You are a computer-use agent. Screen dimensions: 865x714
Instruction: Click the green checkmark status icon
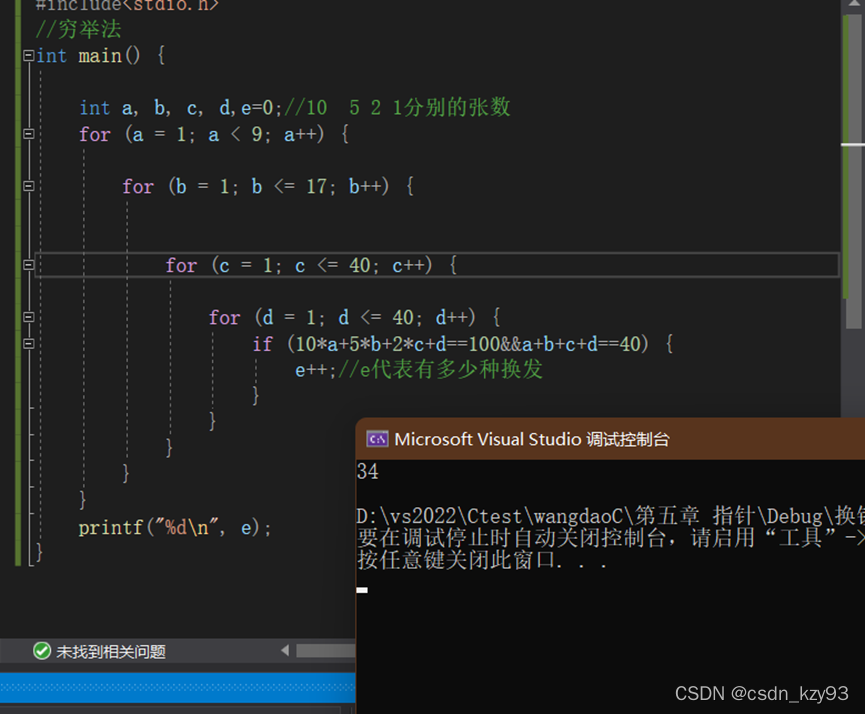(x=42, y=651)
